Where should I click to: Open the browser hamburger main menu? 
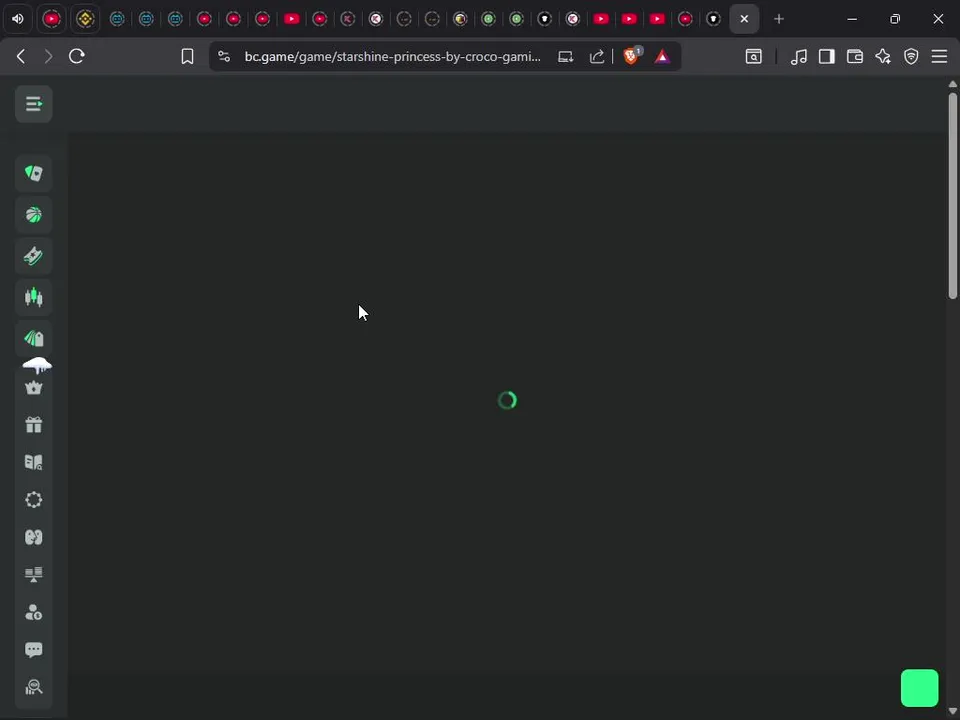pyautogui.click(x=939, y=56)
